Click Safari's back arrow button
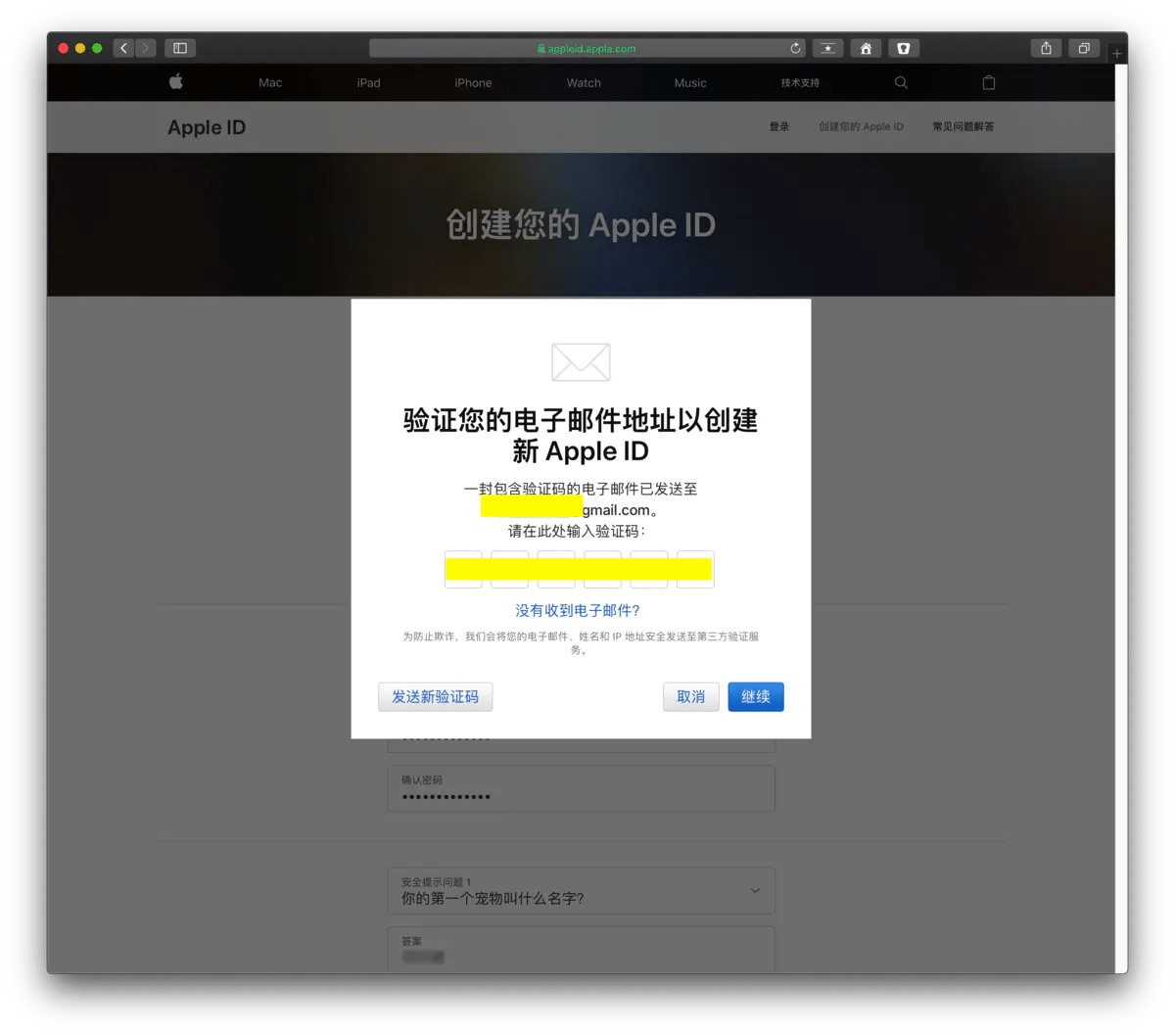Image resolution: width=1175 pixels, height=1036 pixels. coord(123,48)
